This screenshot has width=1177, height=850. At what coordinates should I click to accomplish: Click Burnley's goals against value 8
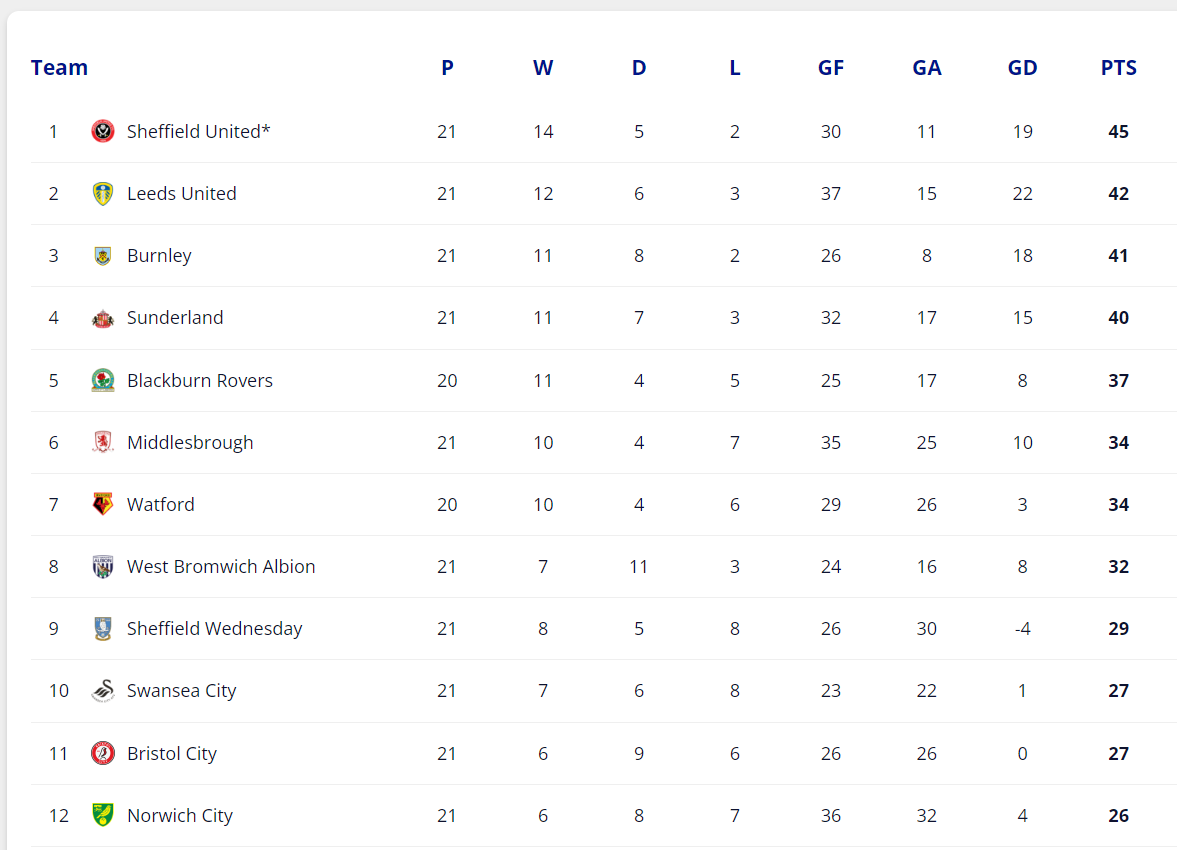tap(927, 256)
